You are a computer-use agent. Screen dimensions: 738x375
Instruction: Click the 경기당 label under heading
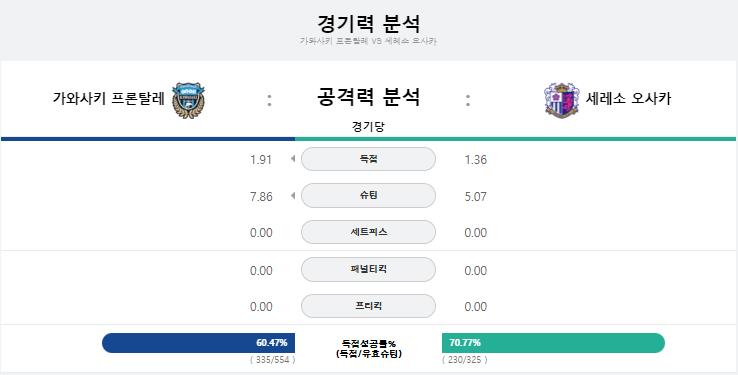pos(368,127)
